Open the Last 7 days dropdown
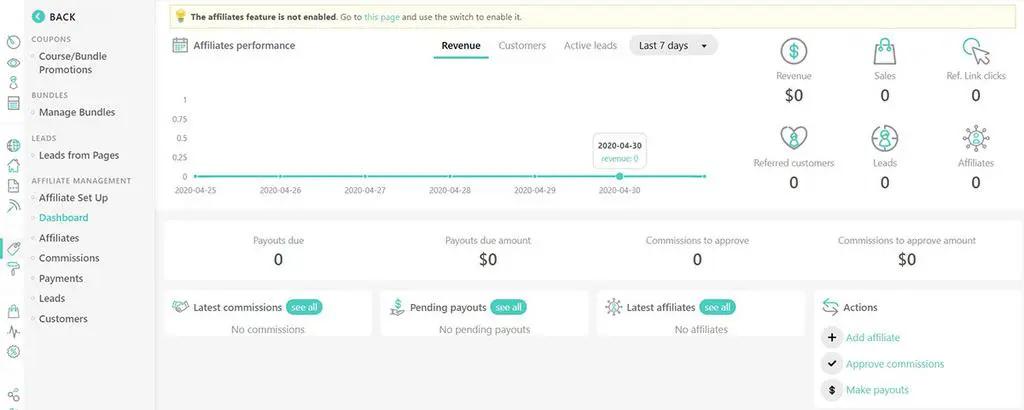 tap(673, 46)
